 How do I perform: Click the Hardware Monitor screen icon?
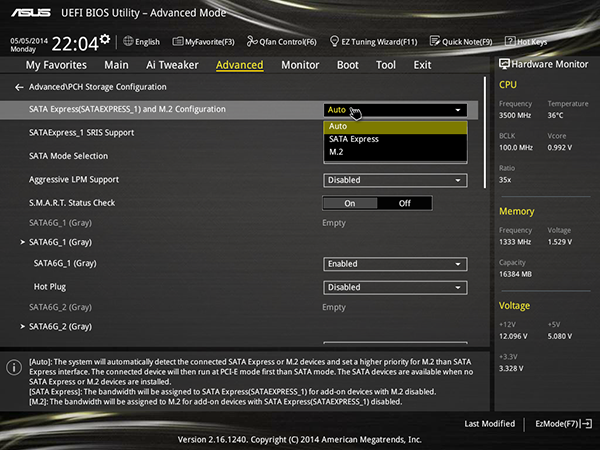pyautogui.click(x=504, y=64)
